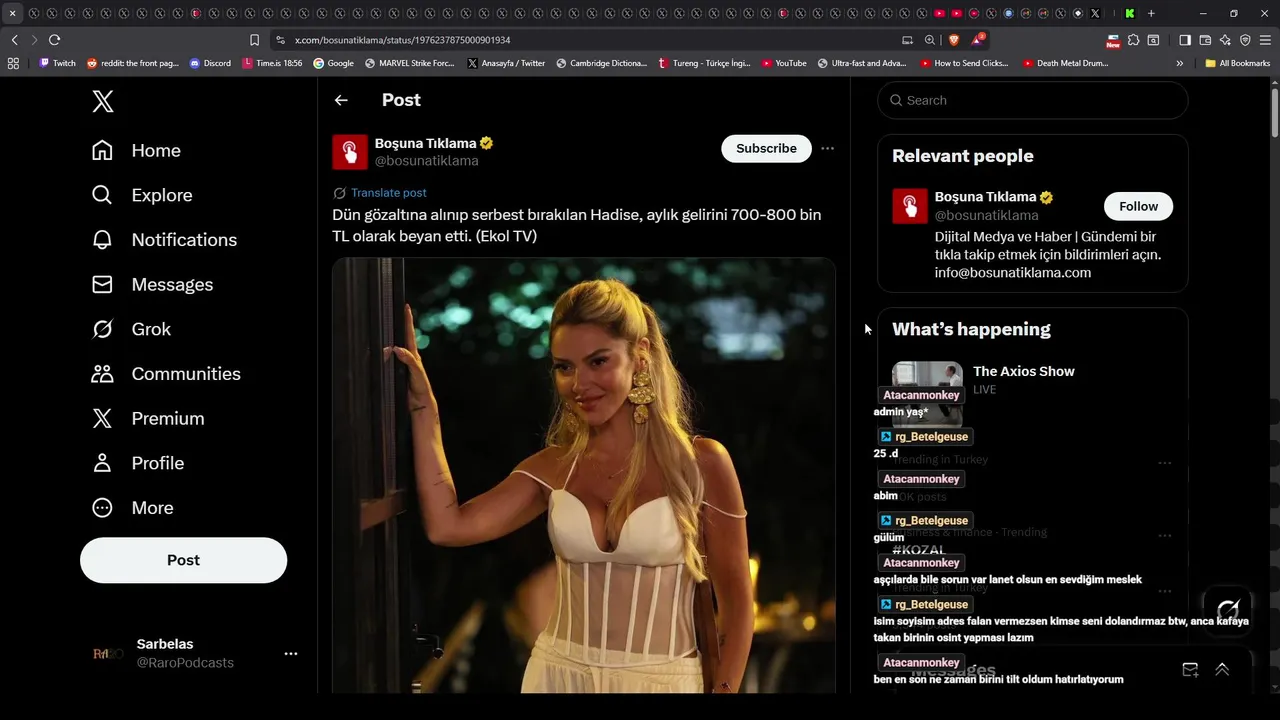Open the Google bookmark
The image size is (1280, 720).
[x=334, y=63]
